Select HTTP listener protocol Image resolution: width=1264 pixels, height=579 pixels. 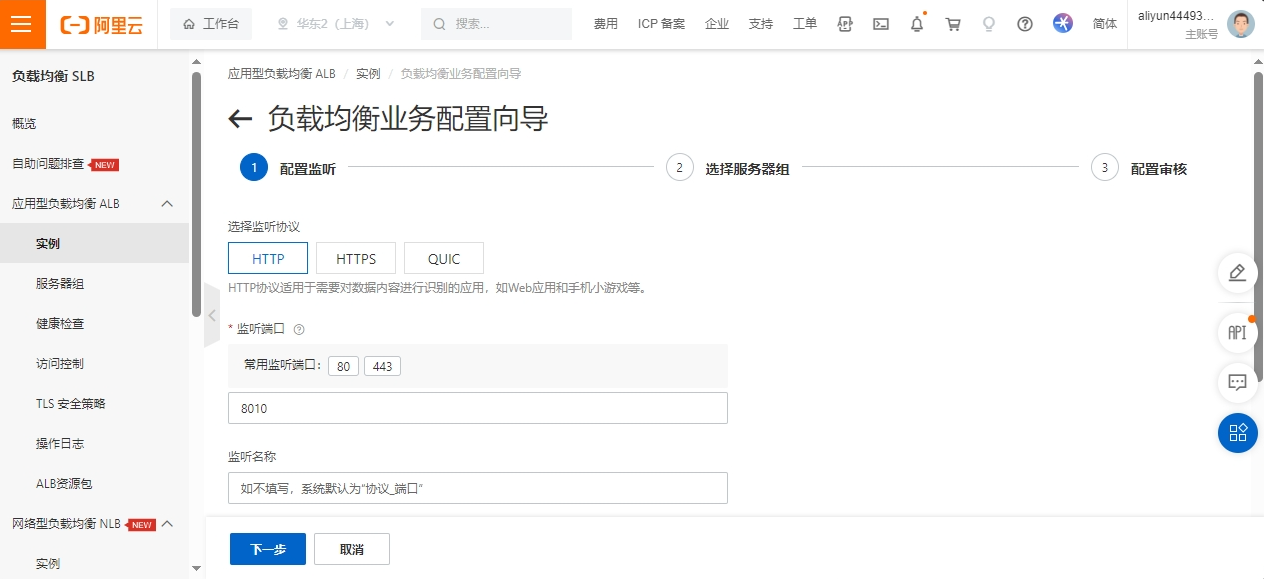(268, 258)
